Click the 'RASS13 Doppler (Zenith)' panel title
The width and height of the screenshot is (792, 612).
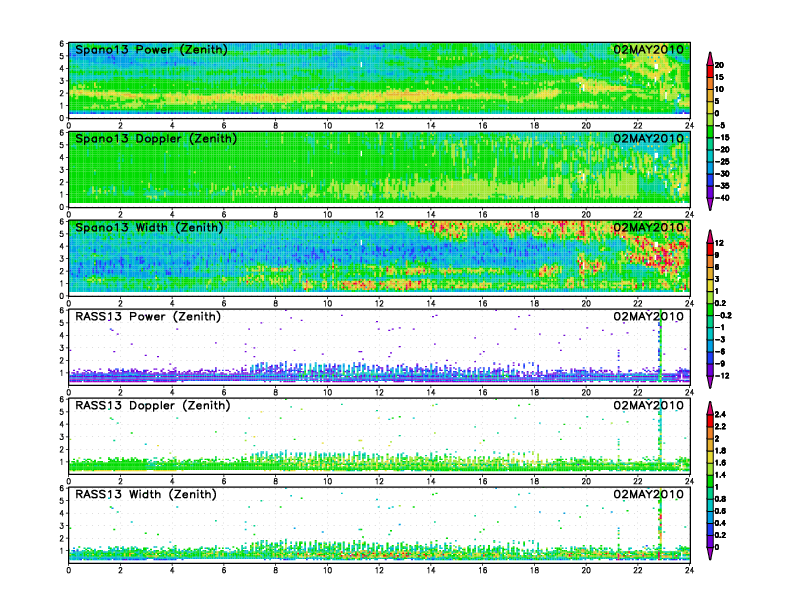(153, 405)
